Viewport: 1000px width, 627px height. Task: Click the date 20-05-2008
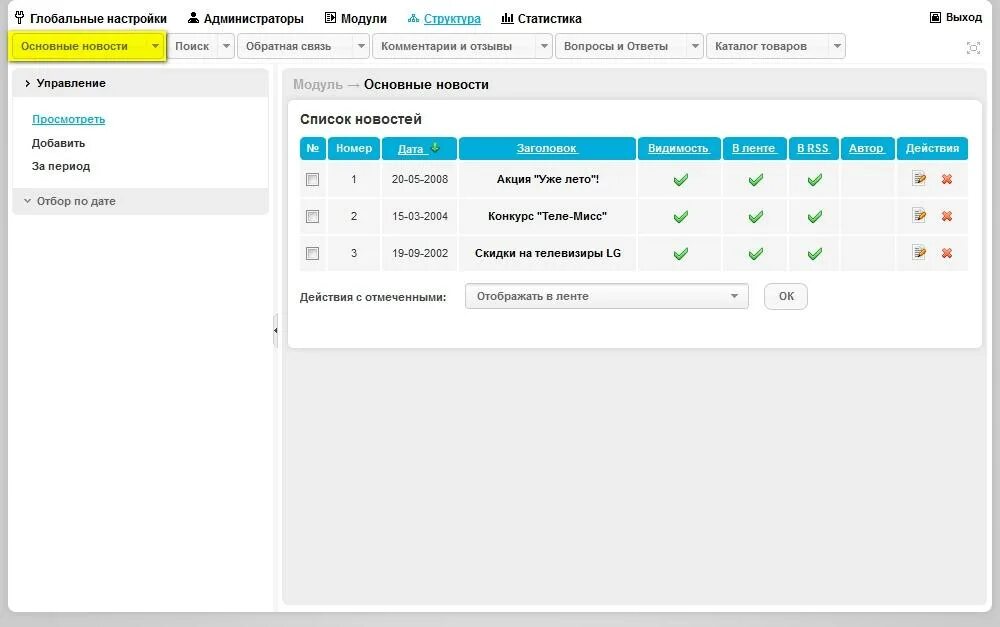point(420,179)
